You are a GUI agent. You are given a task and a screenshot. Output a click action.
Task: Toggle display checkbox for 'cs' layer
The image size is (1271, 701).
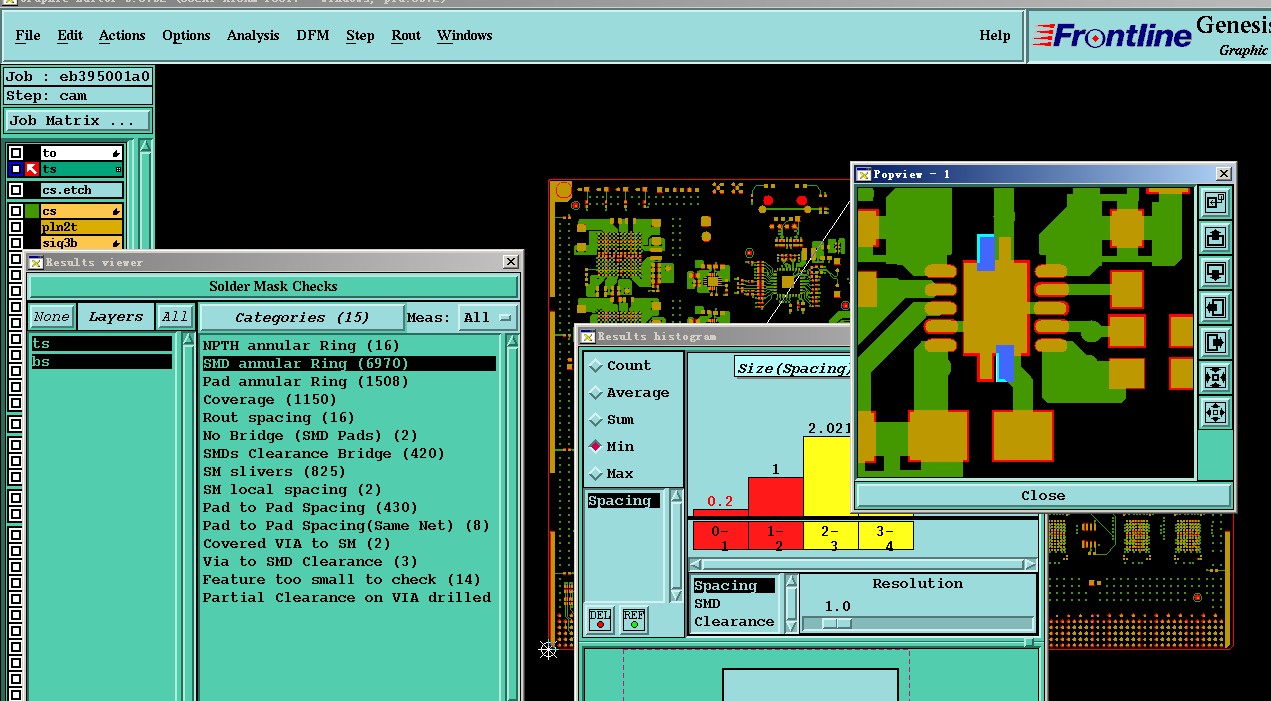coord(16,211)
